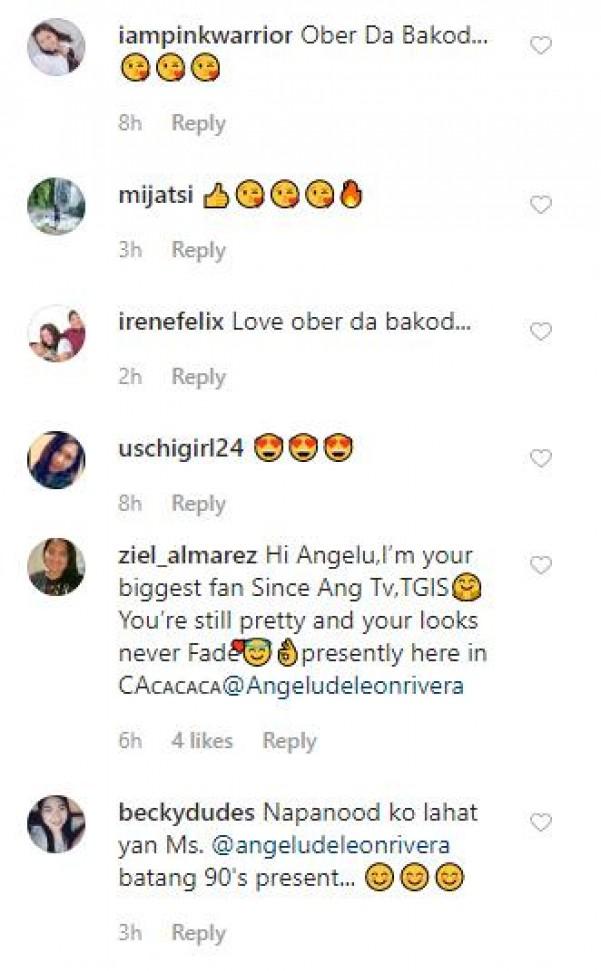View the 4 likes on ziel_almarez's comment

(201, 741)
